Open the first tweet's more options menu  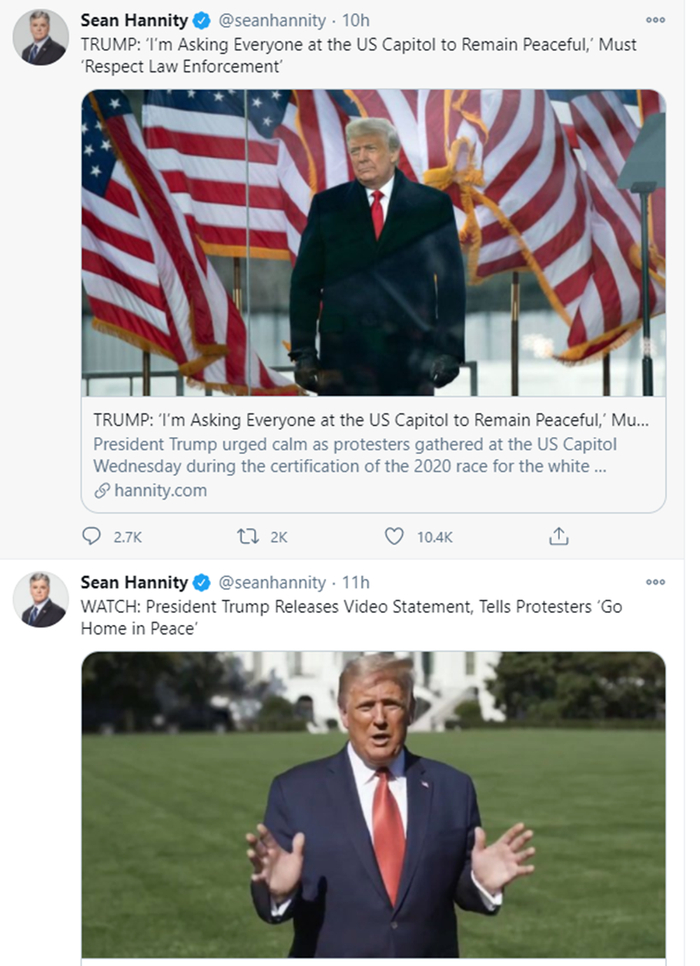coord(655,20)
